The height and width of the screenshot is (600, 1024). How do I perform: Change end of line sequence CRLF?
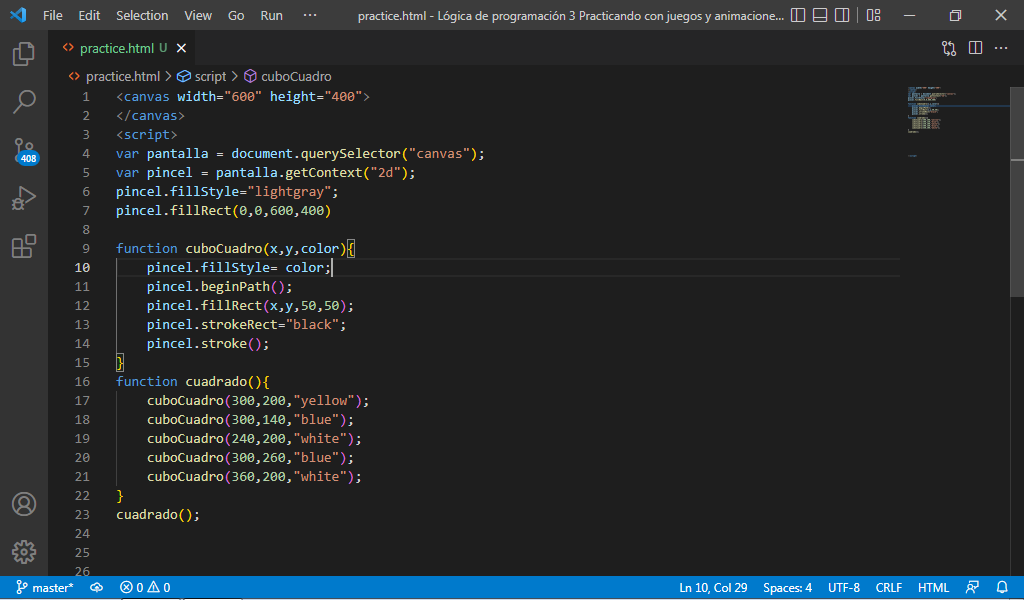tap(889, 588)
